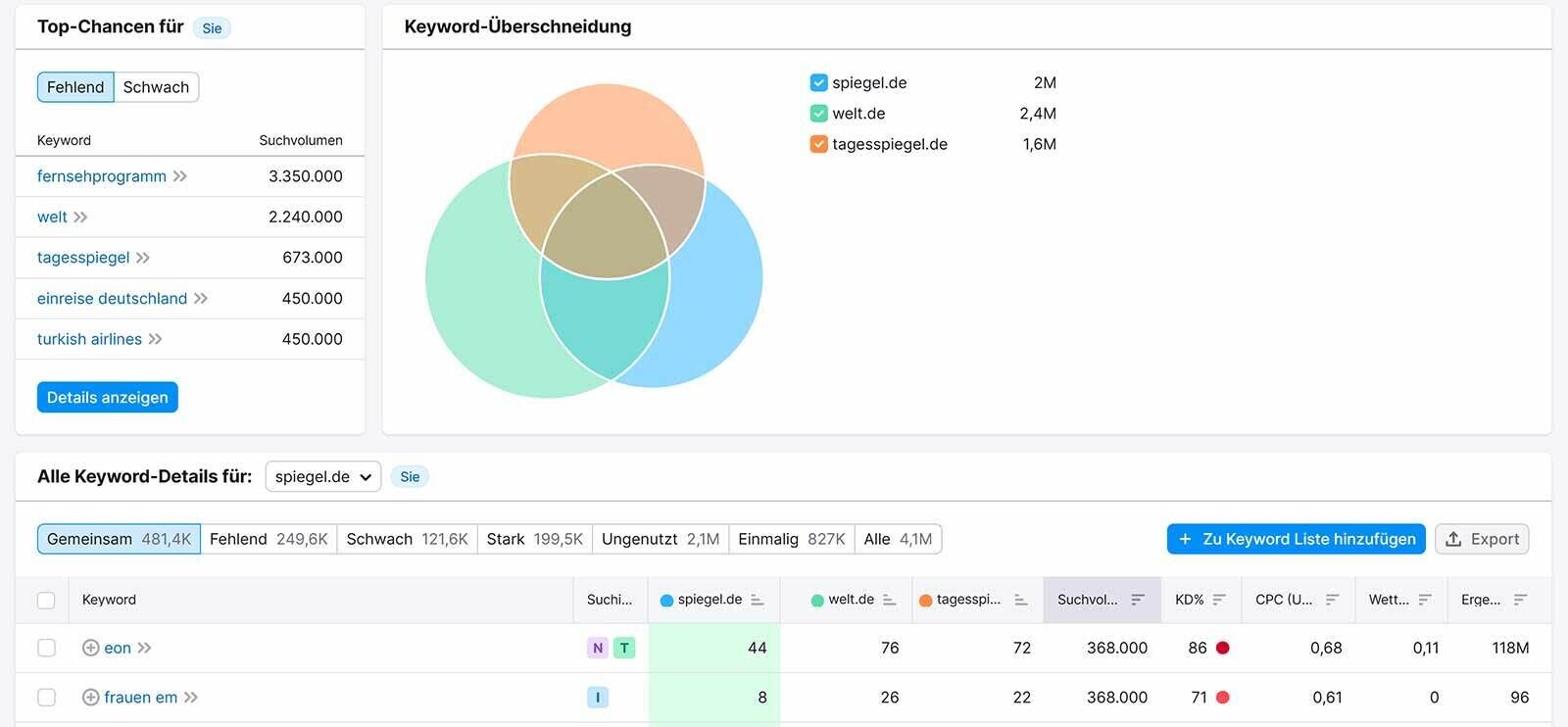Sort by tagesspiegel column sort icon

(1021, 600)
